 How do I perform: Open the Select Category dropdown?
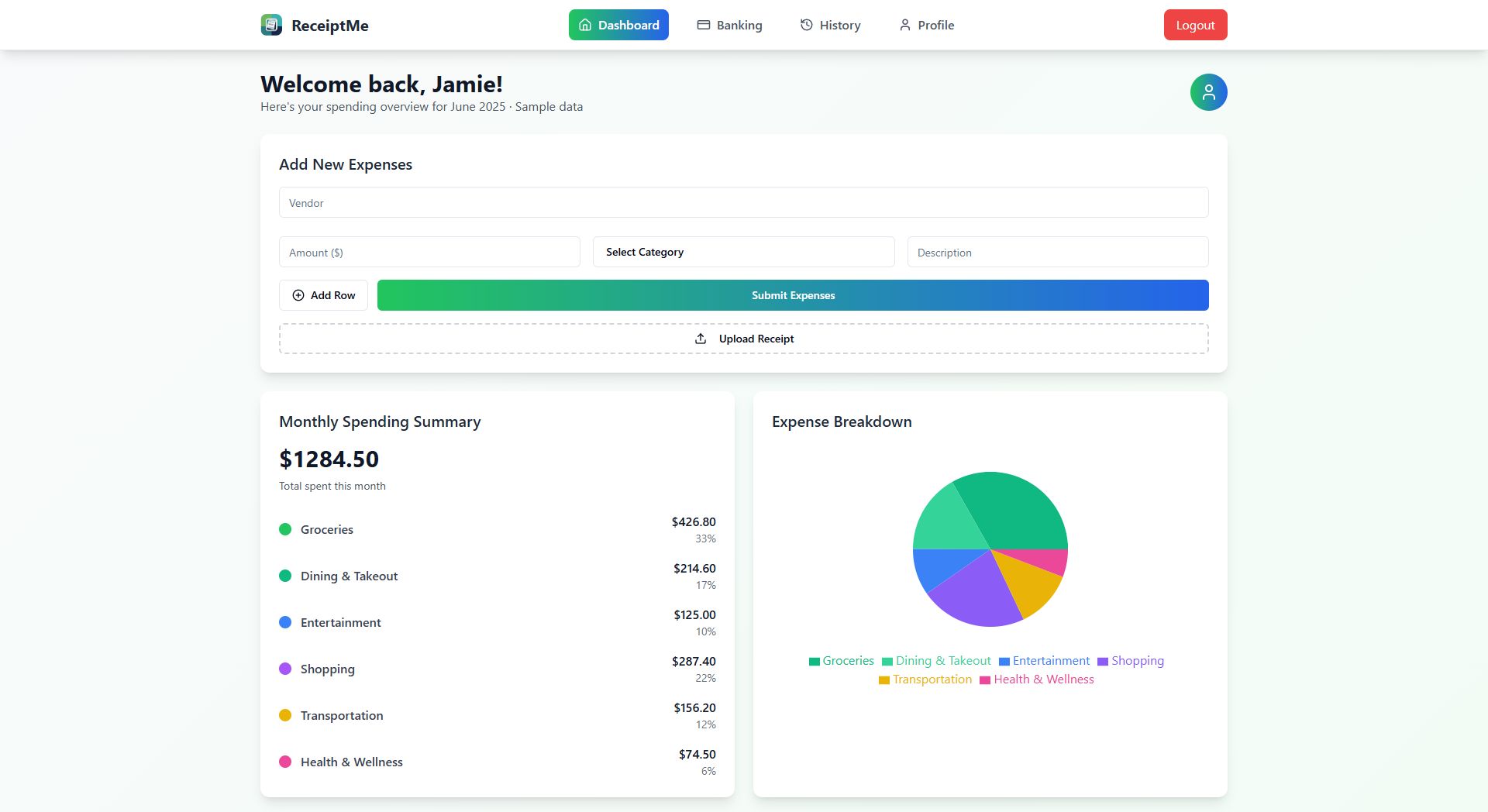coord(744,252)
